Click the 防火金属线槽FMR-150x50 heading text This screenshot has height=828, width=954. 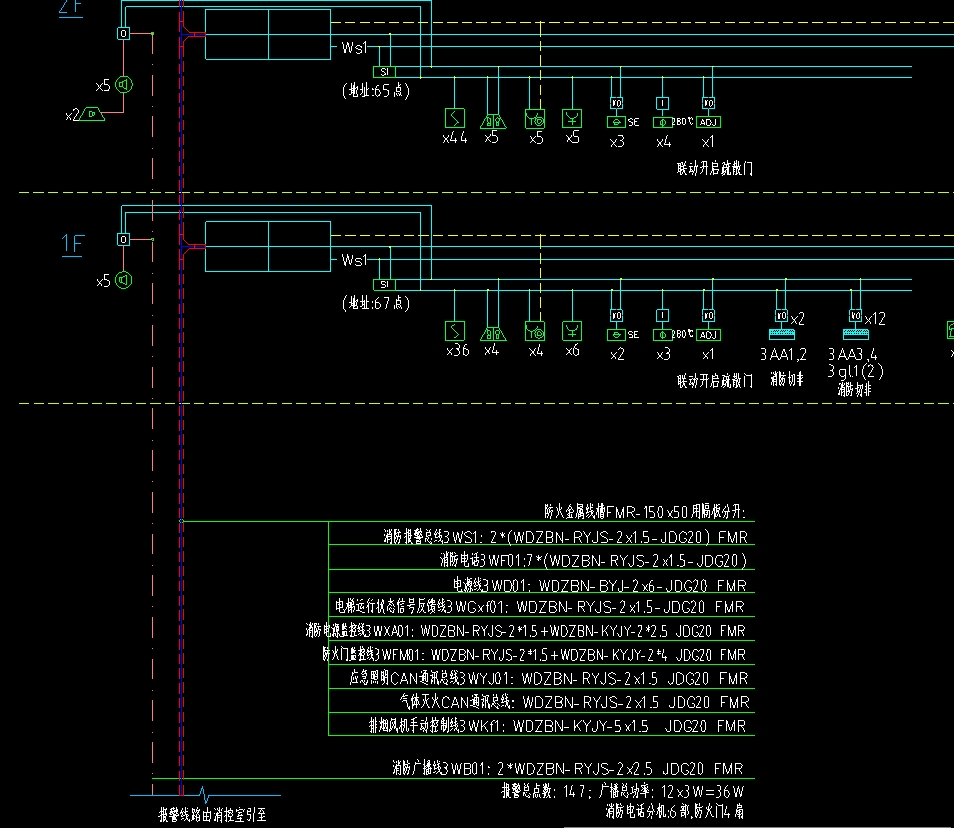(645, 512)
